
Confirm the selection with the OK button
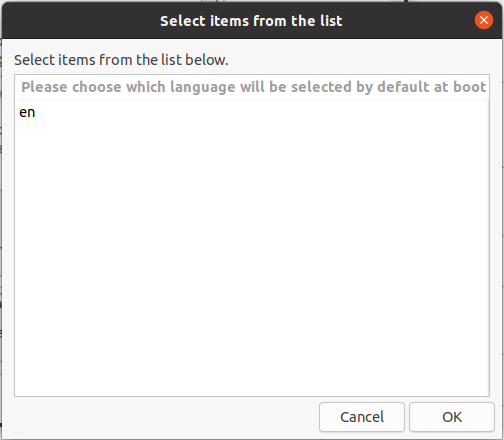click(x=452, y=417)
